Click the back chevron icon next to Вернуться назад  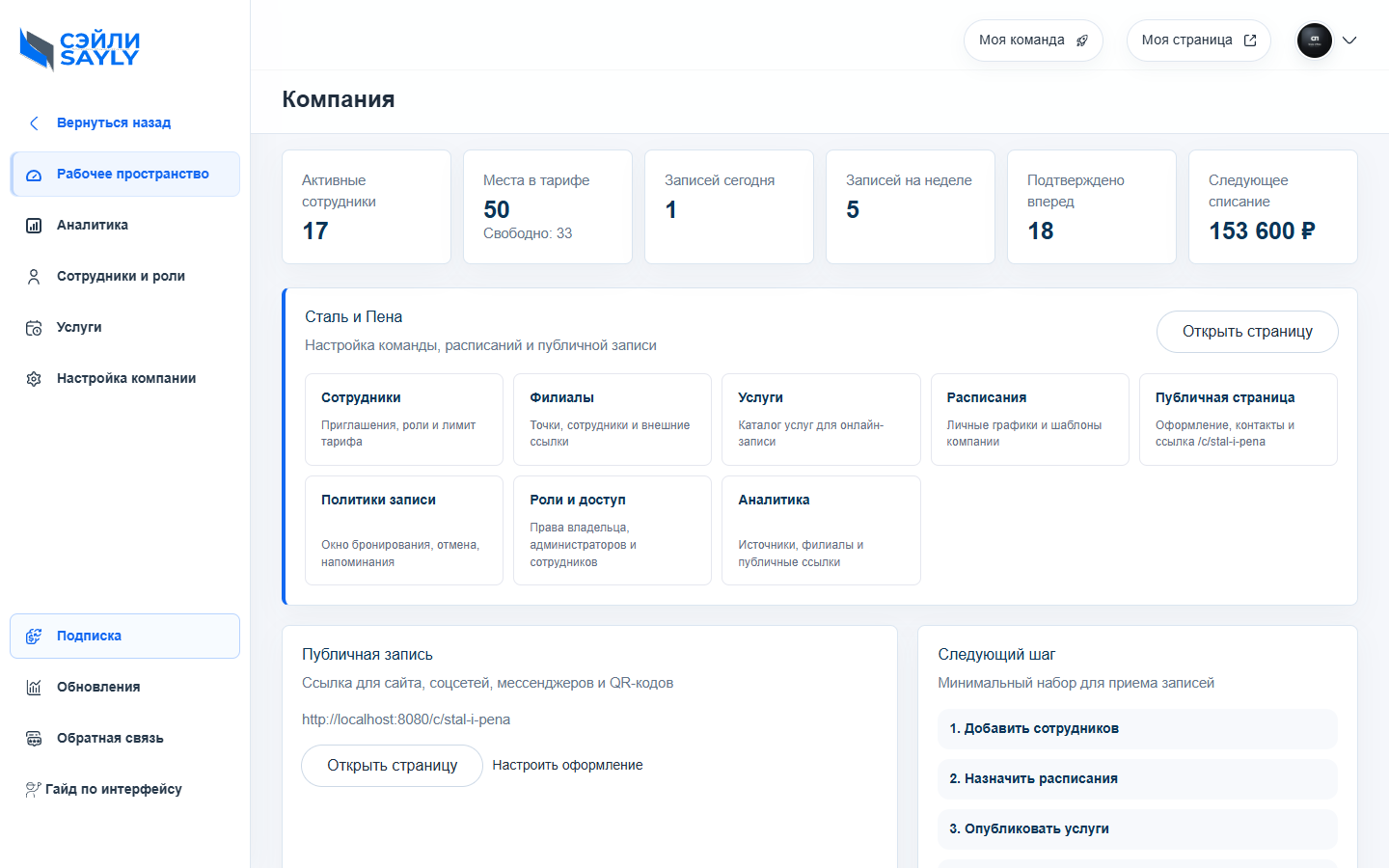(x=34, y=123)
